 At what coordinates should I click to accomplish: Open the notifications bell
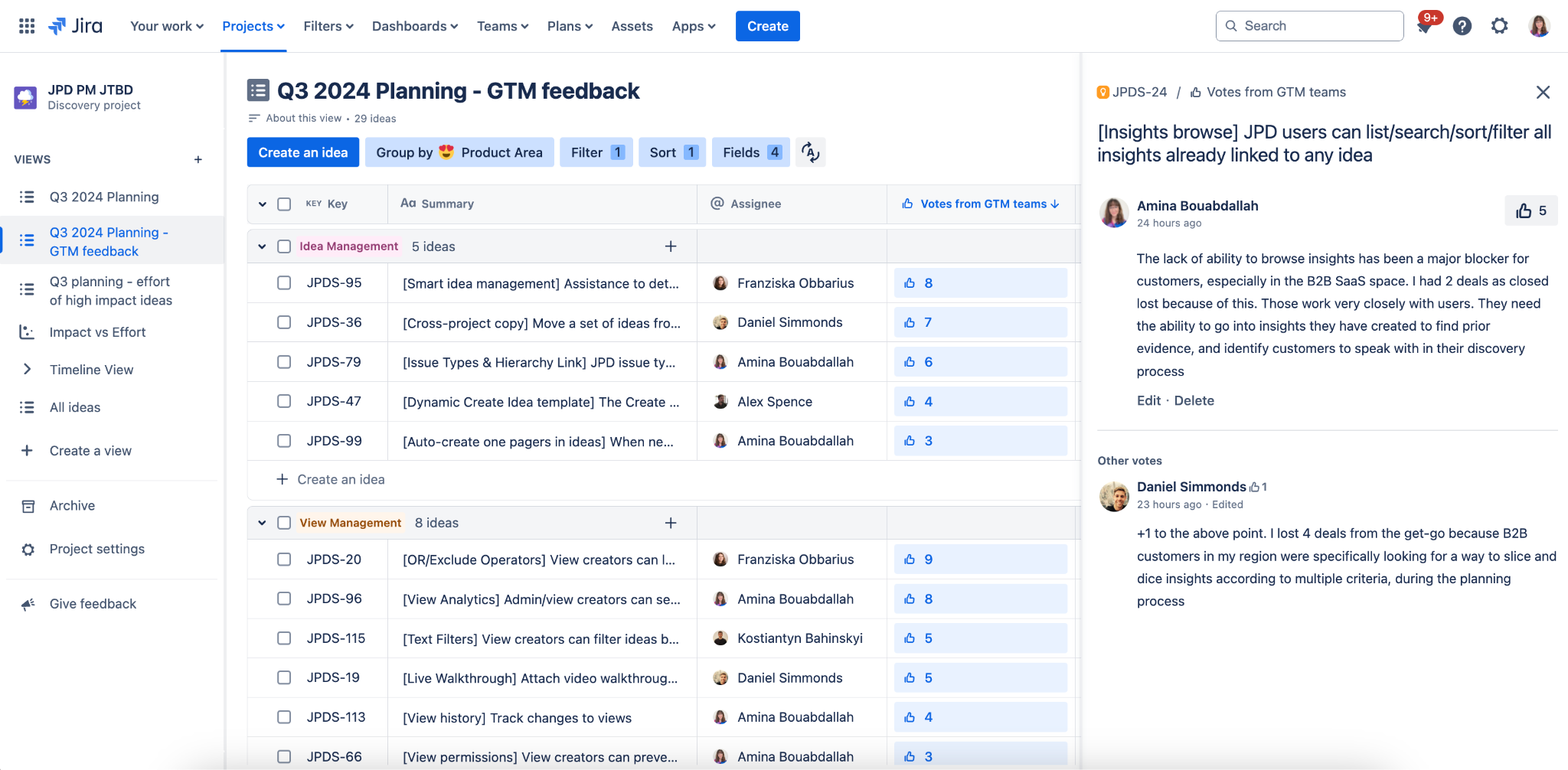click(1424, 27)
